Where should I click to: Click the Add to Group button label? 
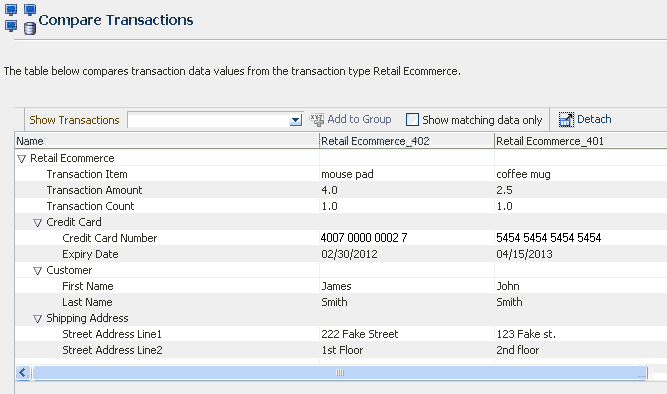359,120
